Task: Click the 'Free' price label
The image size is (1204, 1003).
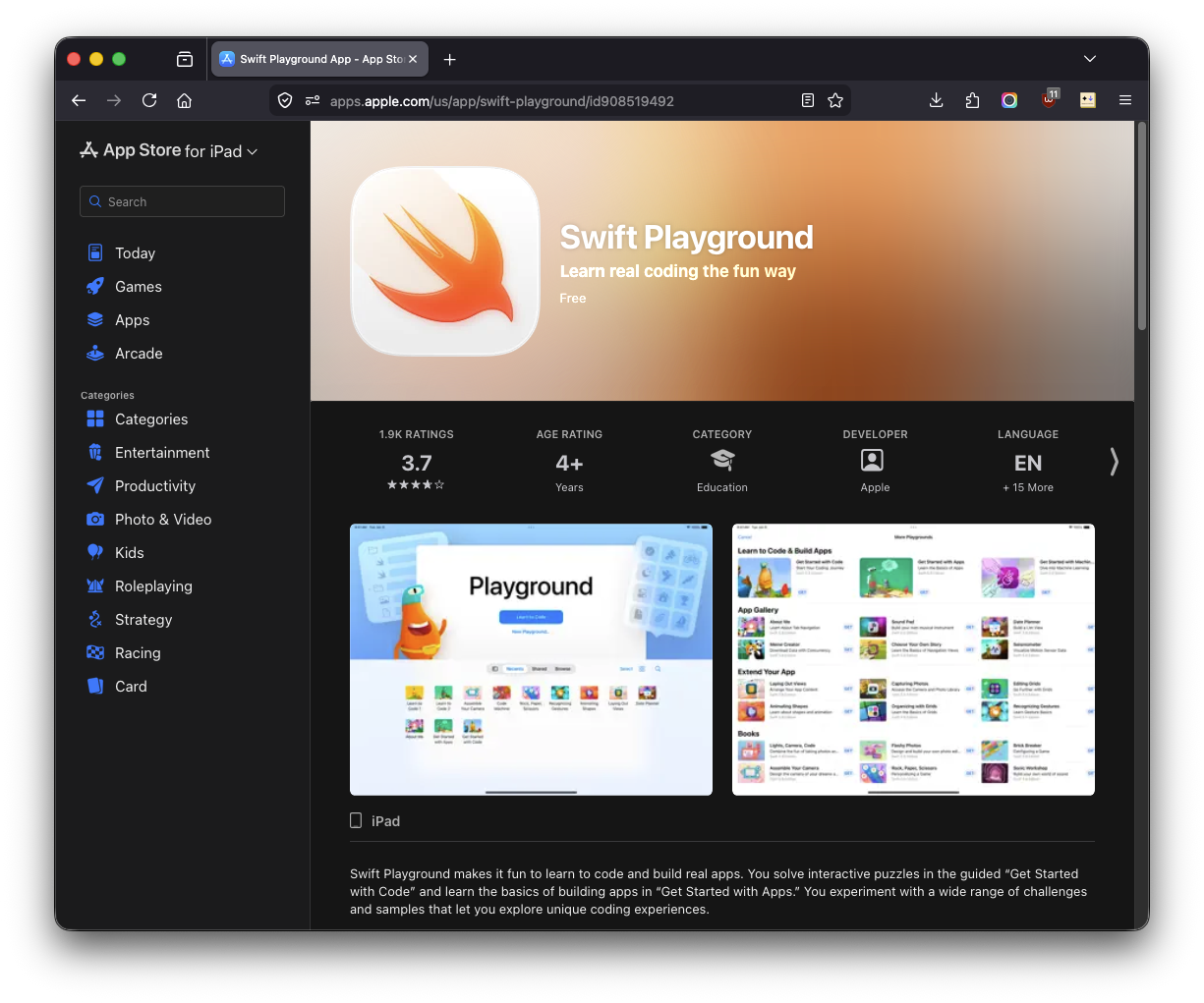Action: tap(573, 299)
